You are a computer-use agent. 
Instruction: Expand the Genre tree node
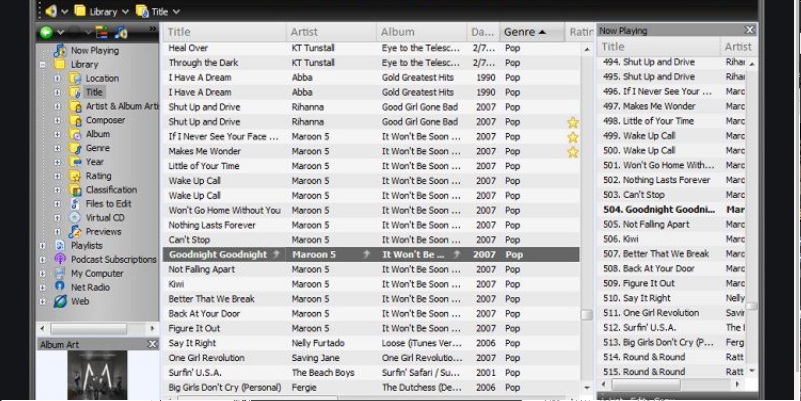58,148
